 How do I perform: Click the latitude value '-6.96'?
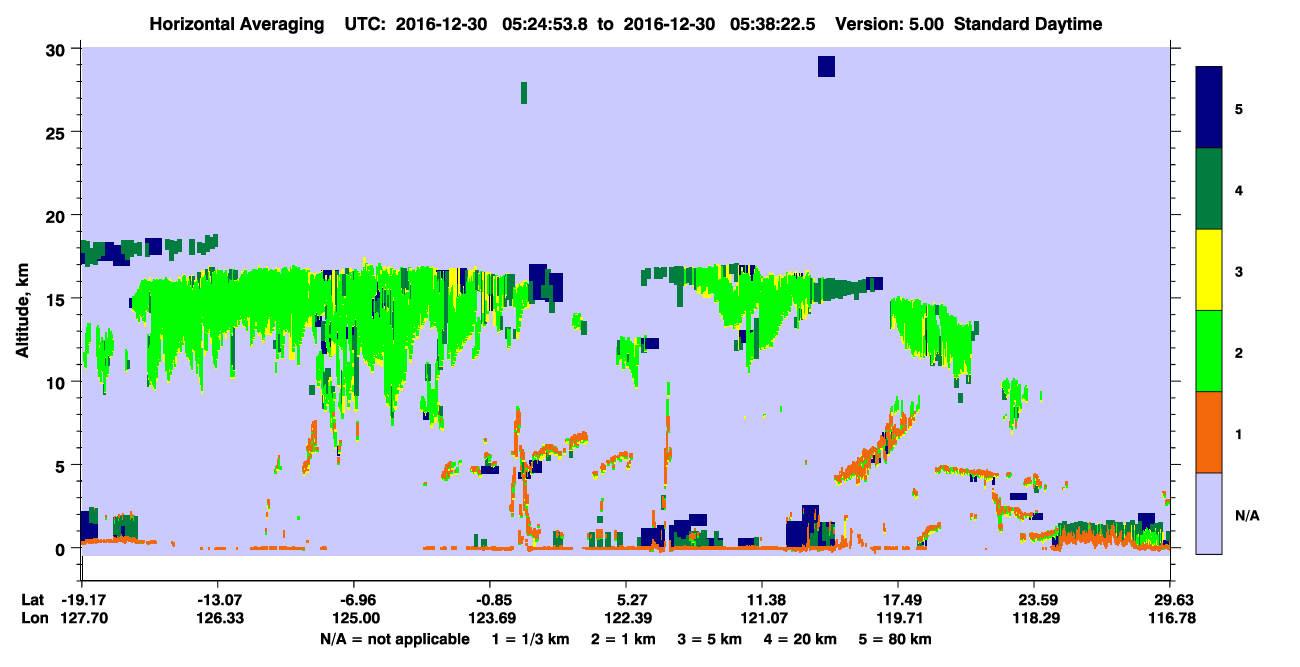[353, 600]
